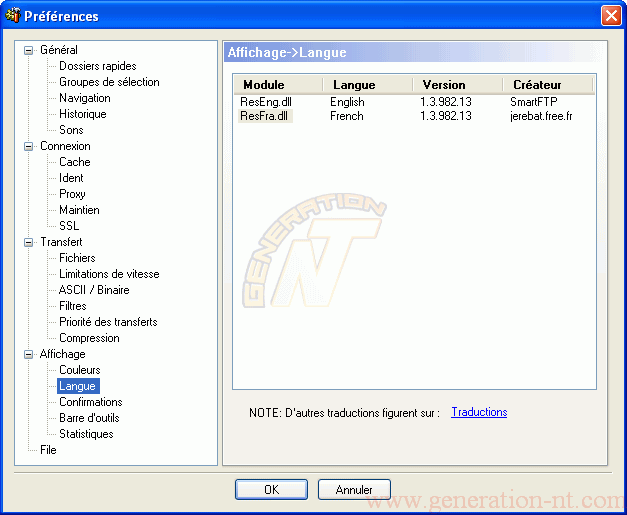This screenshot has height=515, width=627.
Task: Close the Préférences dialog
Action: [x=611, y=16]
